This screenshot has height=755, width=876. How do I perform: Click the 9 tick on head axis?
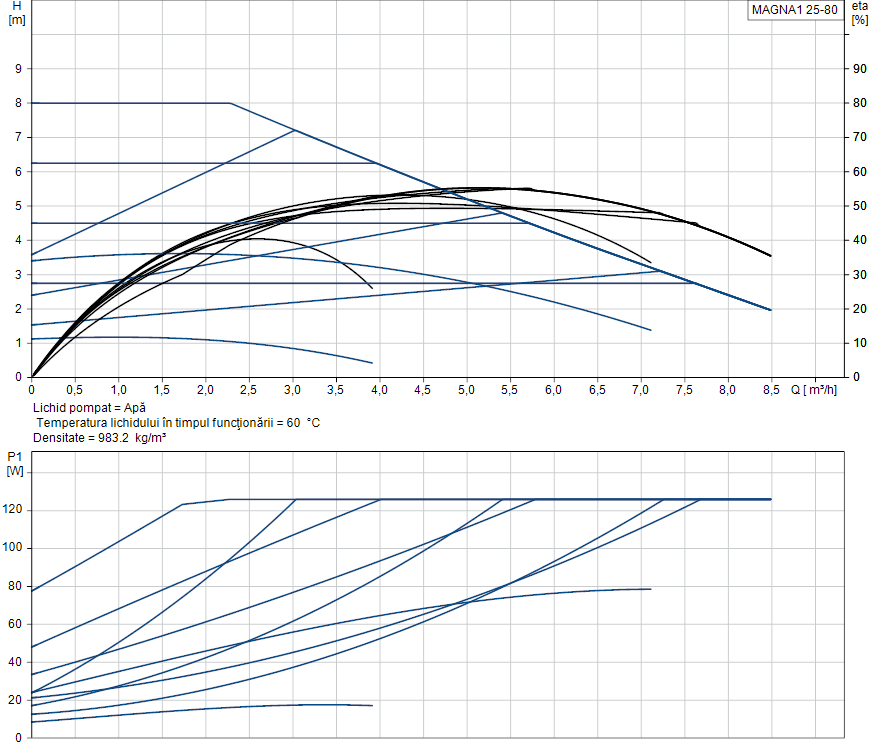click(18, 69)
